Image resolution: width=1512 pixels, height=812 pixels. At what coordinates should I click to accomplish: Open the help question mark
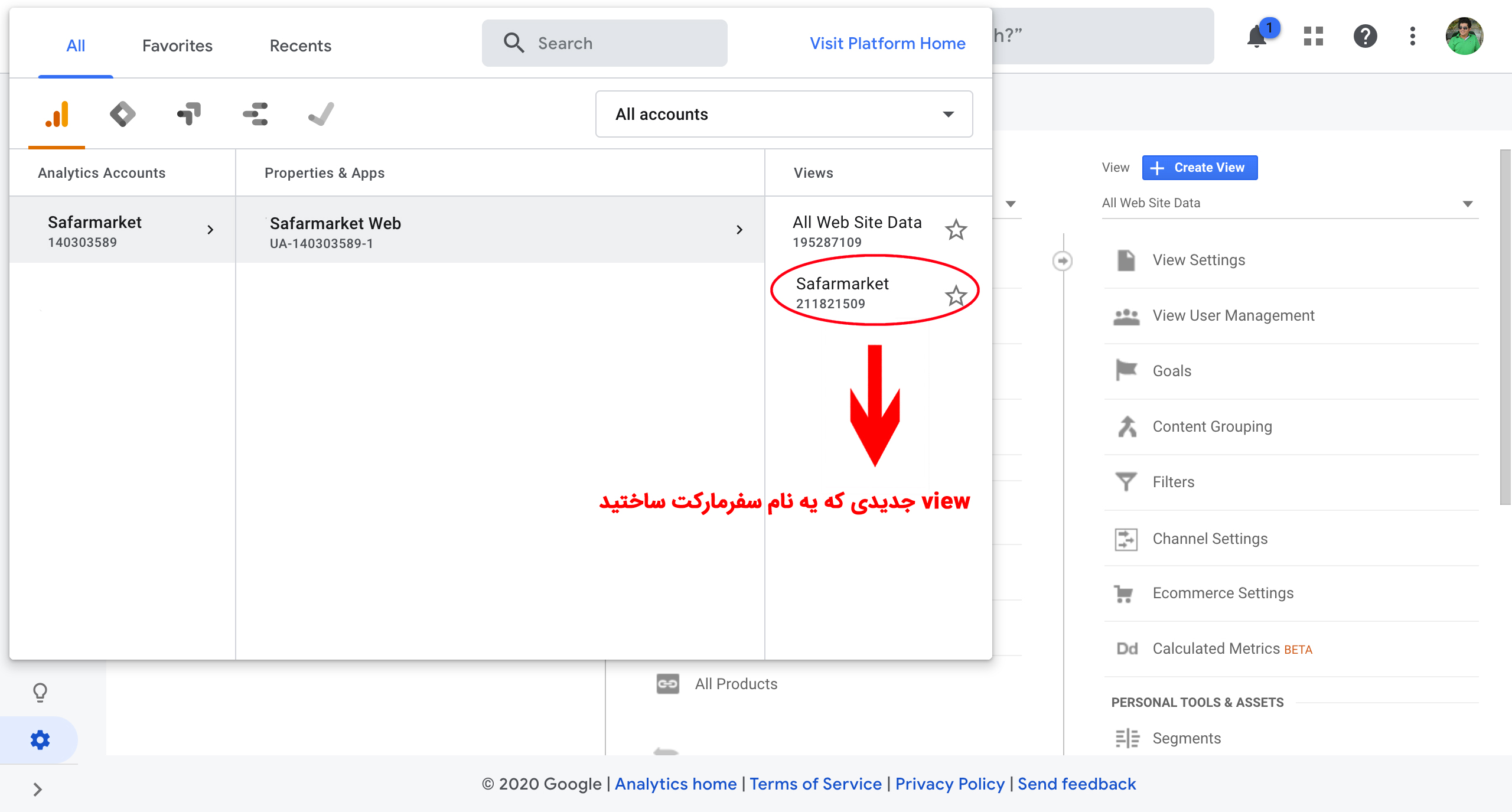1365,36
